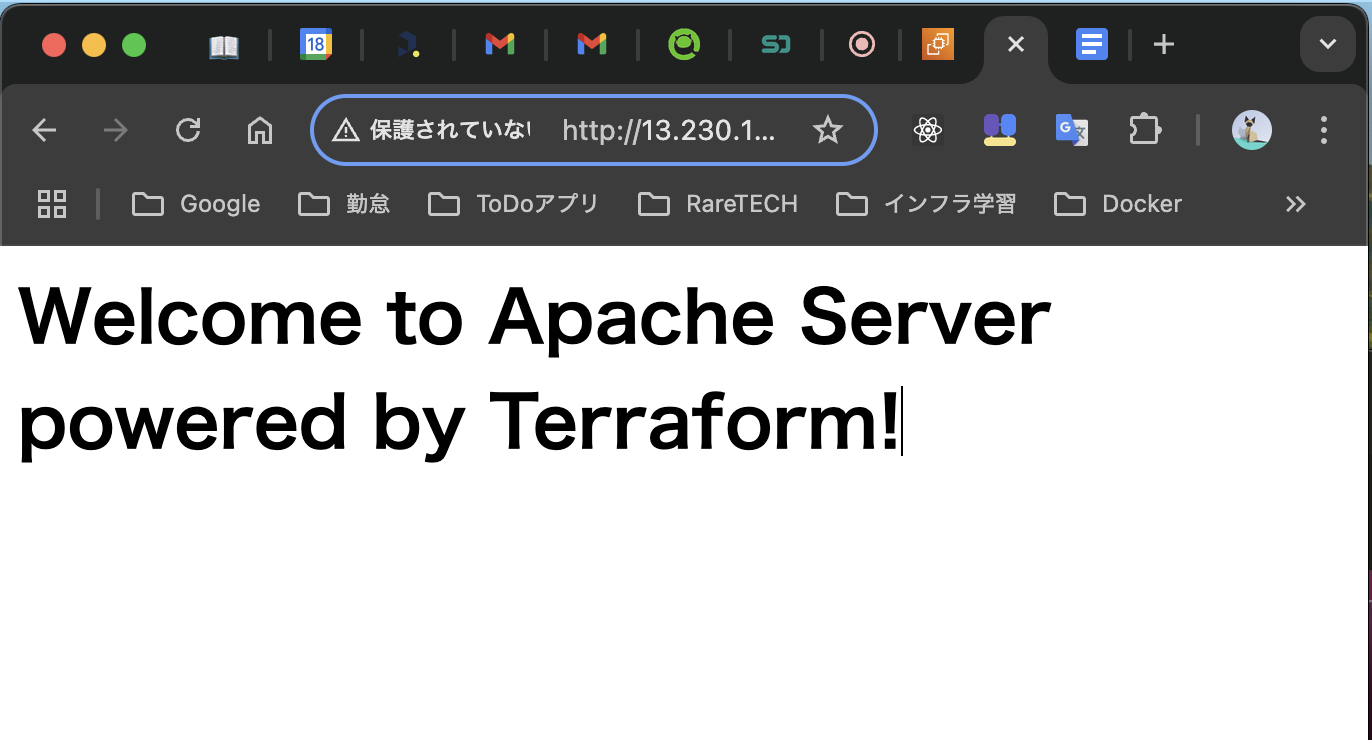Viewport: 1372px width, 740px height.
Task: Open the ToDoアプリ bookmarks folder
Action: (513, 204)
